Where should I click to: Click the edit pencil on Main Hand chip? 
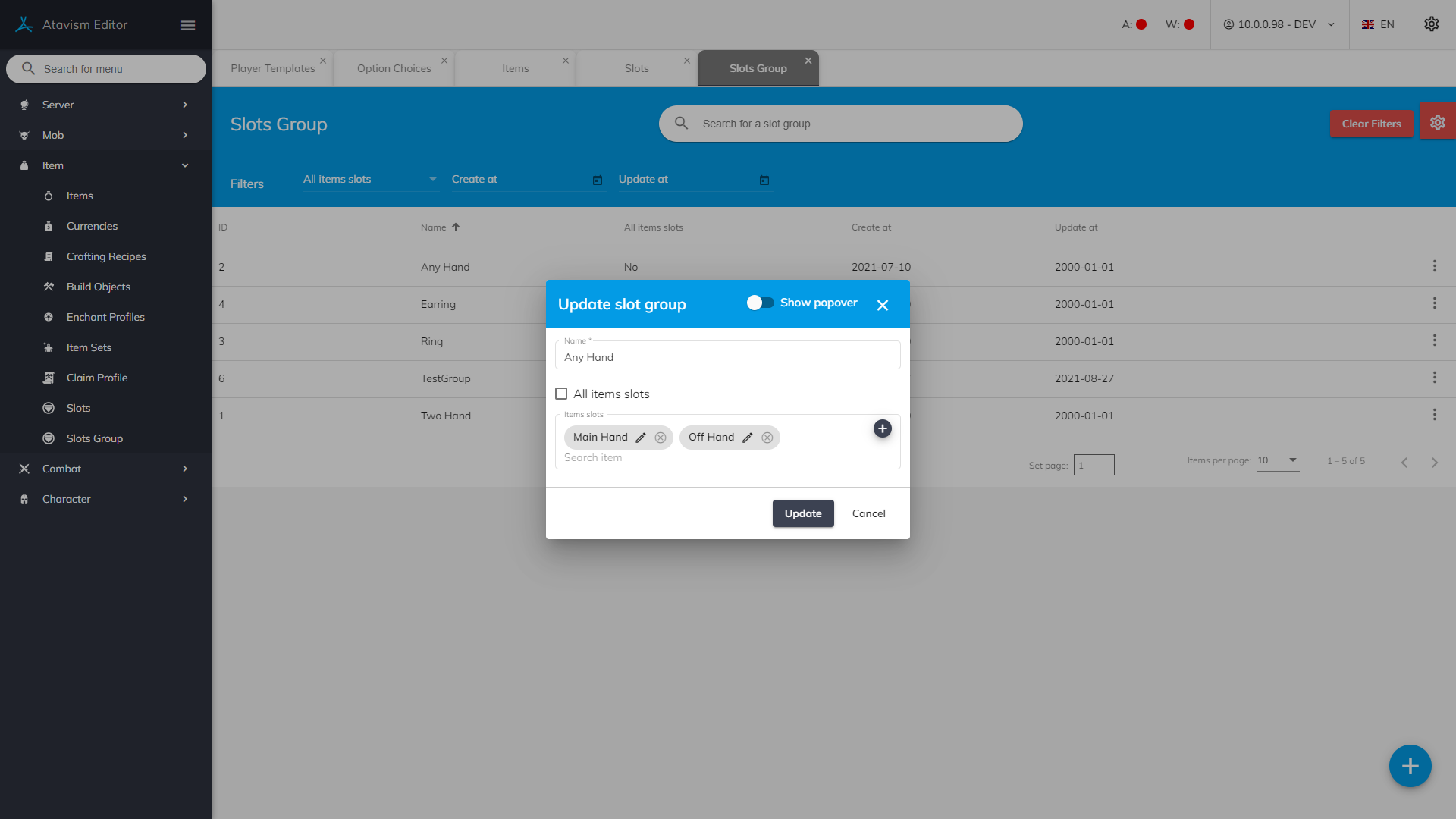point(641,438)
